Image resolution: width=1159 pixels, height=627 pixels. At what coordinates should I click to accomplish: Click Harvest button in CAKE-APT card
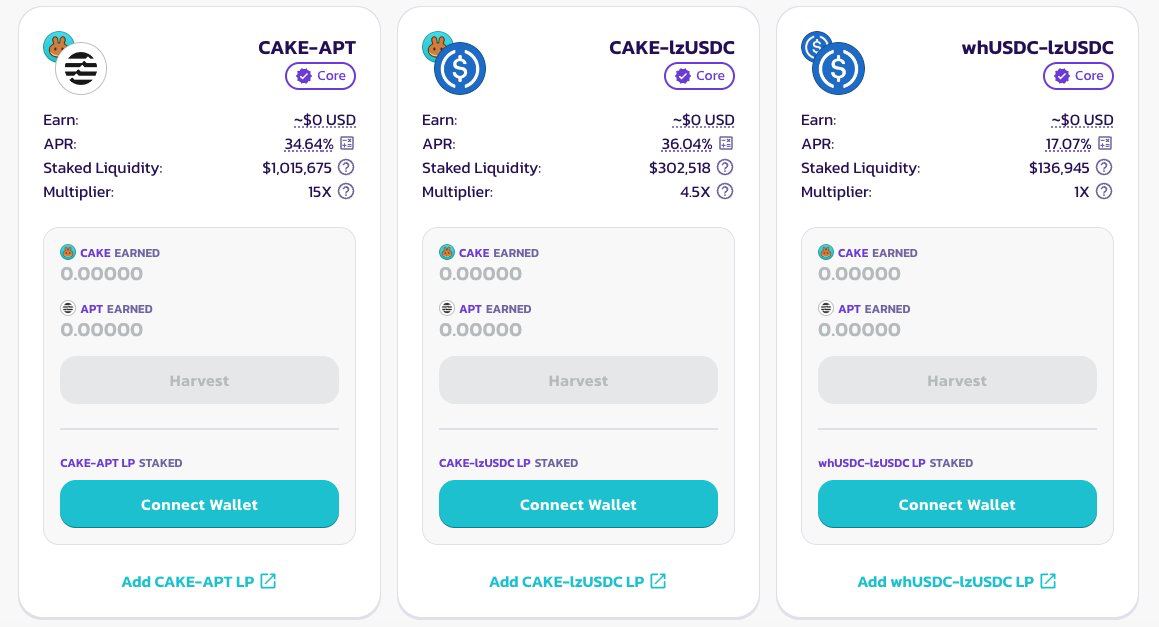click(199, 381)
